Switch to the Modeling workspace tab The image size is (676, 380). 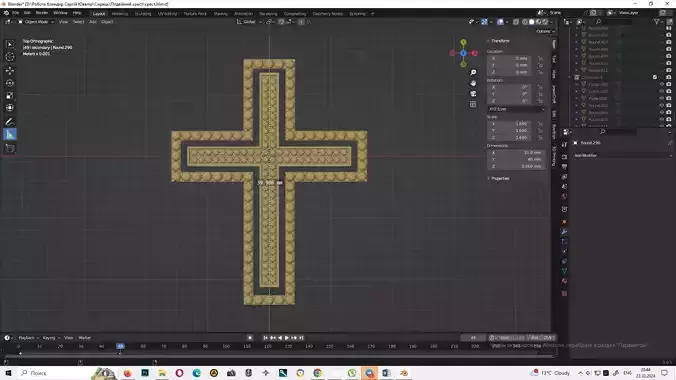120,14
